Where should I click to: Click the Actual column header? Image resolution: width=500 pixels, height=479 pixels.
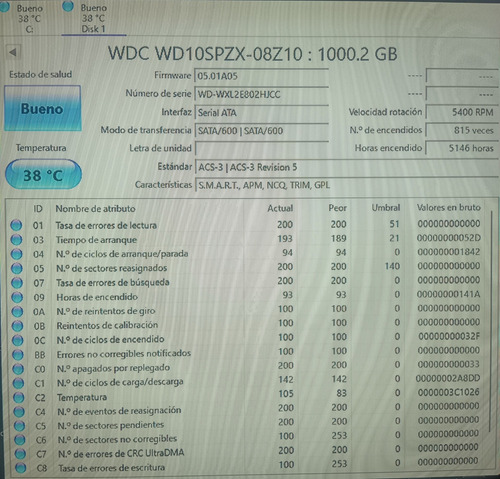coord(280,208)
